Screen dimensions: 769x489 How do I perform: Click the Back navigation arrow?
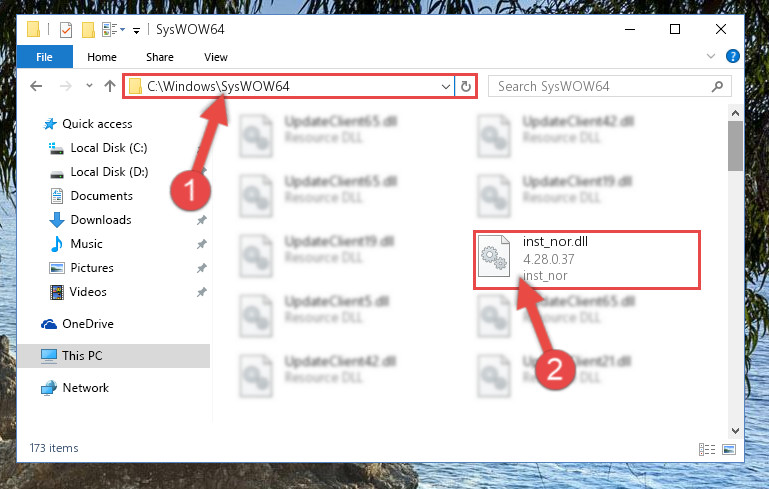36,87
